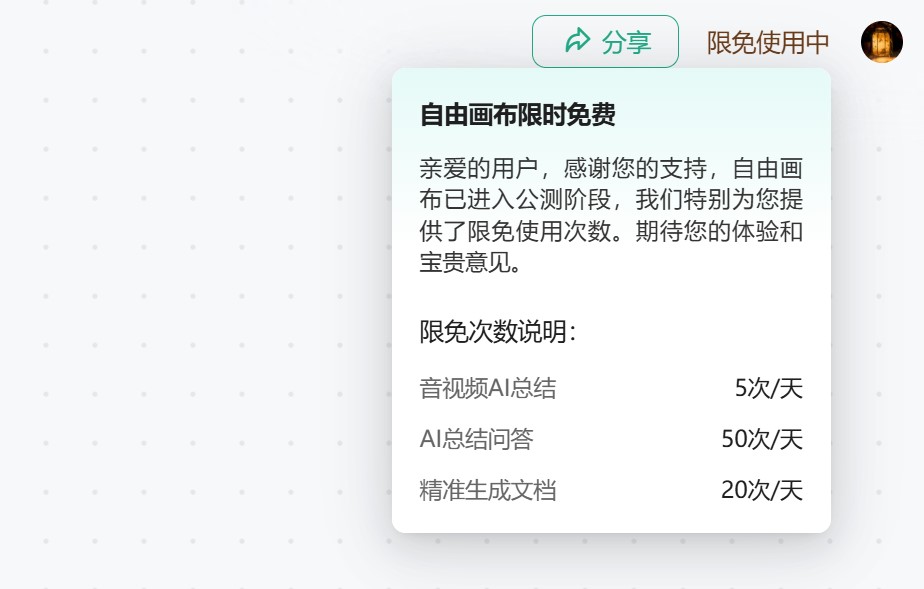Select the 音视频AI总结 row
Screen dimensions: 924x589
tap(487, 388)
